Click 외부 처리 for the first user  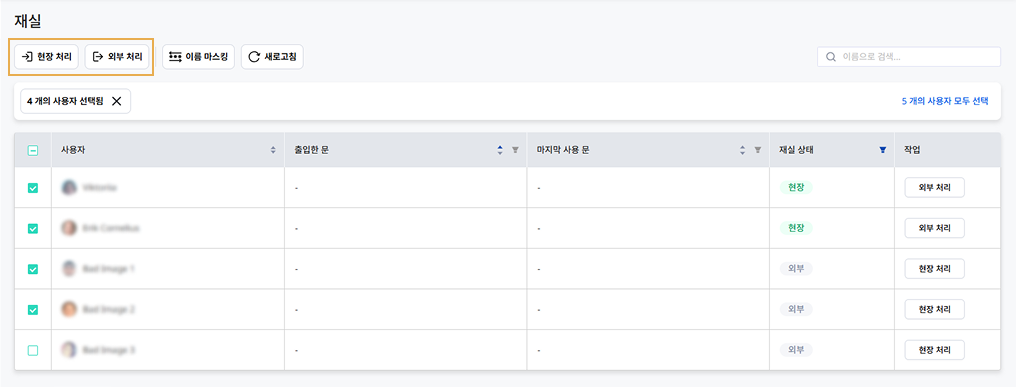click(934, 187)
